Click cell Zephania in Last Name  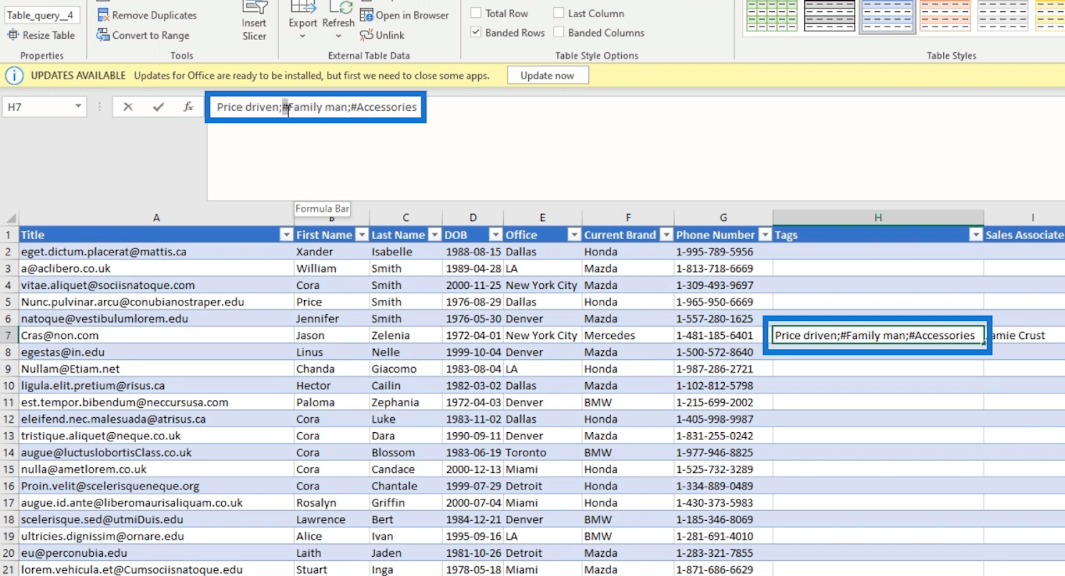405,402
